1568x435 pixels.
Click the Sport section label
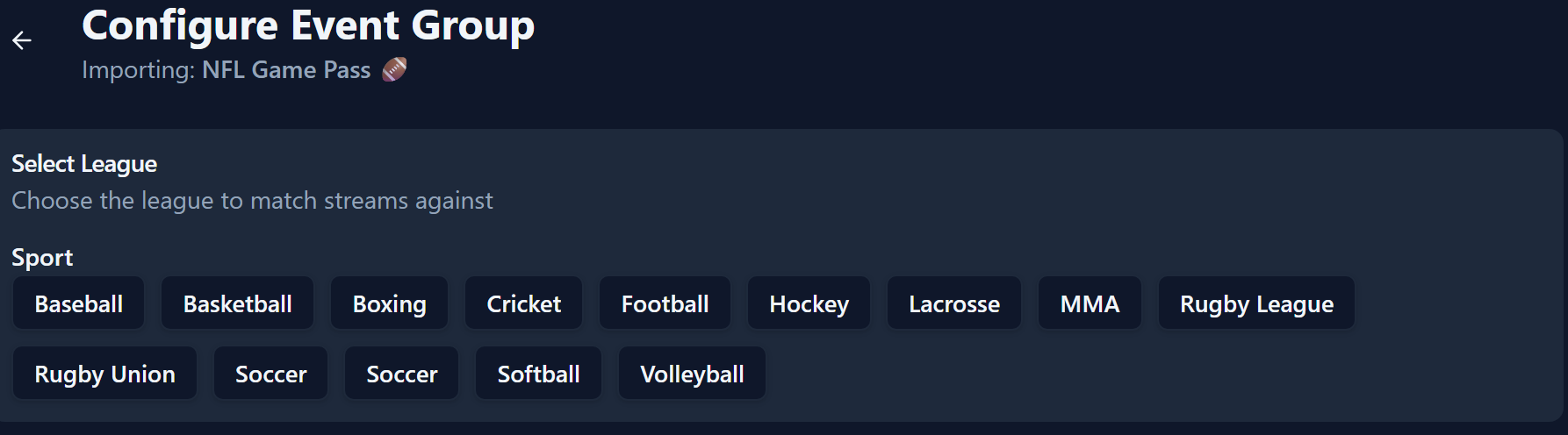42,258
